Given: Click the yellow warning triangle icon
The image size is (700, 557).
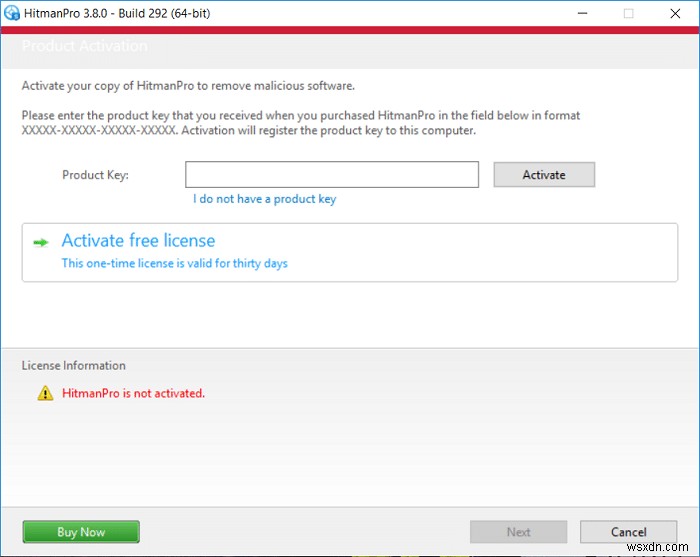Looking at the screenshot, I should coord(45,393).
